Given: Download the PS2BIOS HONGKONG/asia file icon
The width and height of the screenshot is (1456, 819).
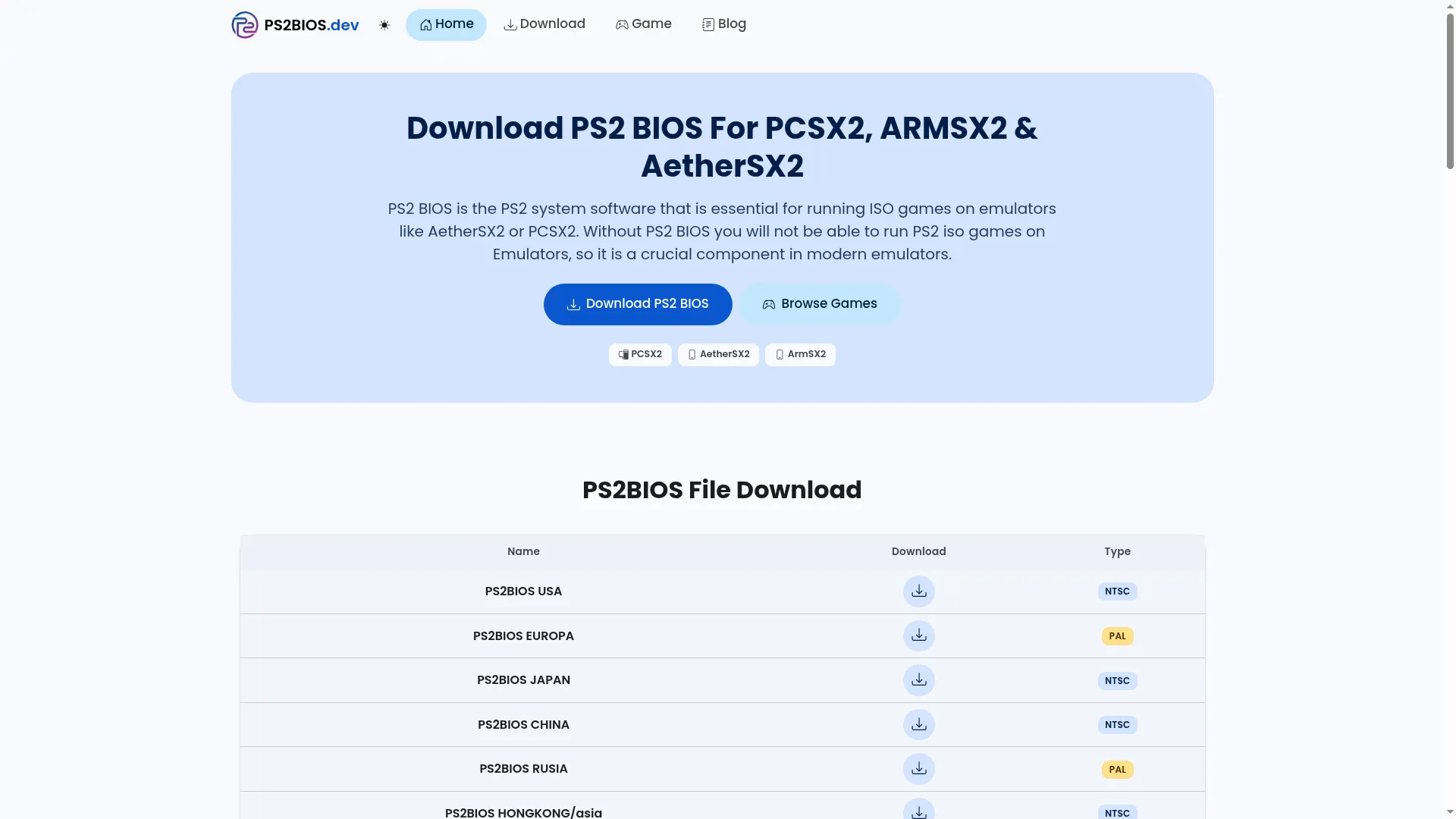Looking at the screenshot, I should click(x=918, y=810).
